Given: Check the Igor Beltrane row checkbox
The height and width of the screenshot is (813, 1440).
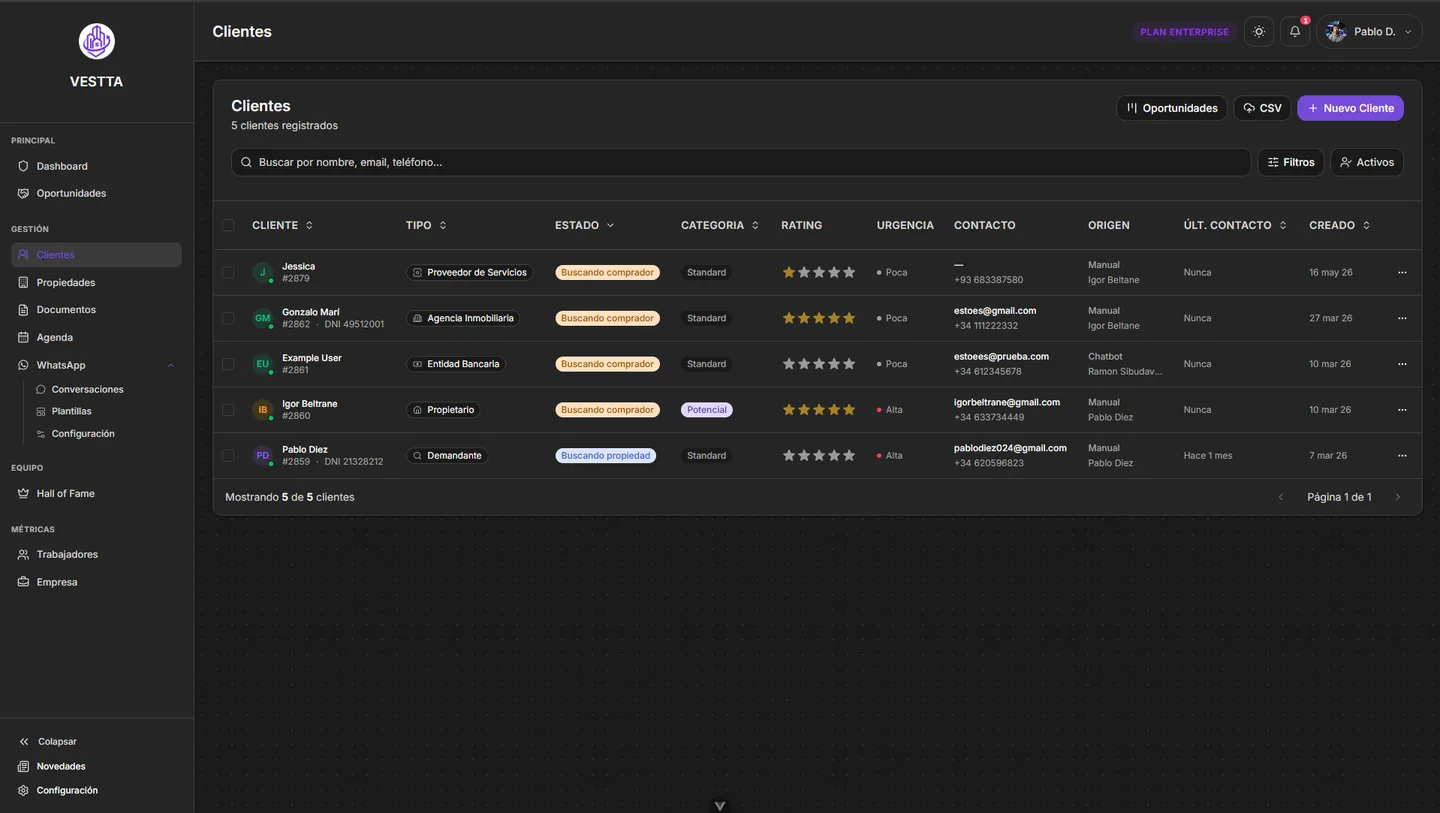Looking at the screenshot, I should (x=228, y=410).
